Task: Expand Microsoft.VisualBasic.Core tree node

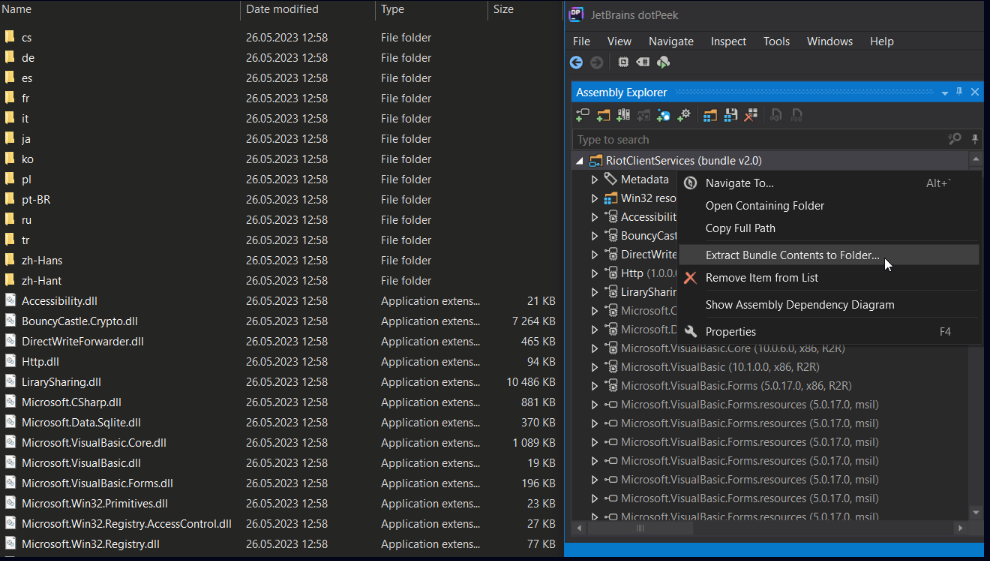Action: tap(594, 348)
